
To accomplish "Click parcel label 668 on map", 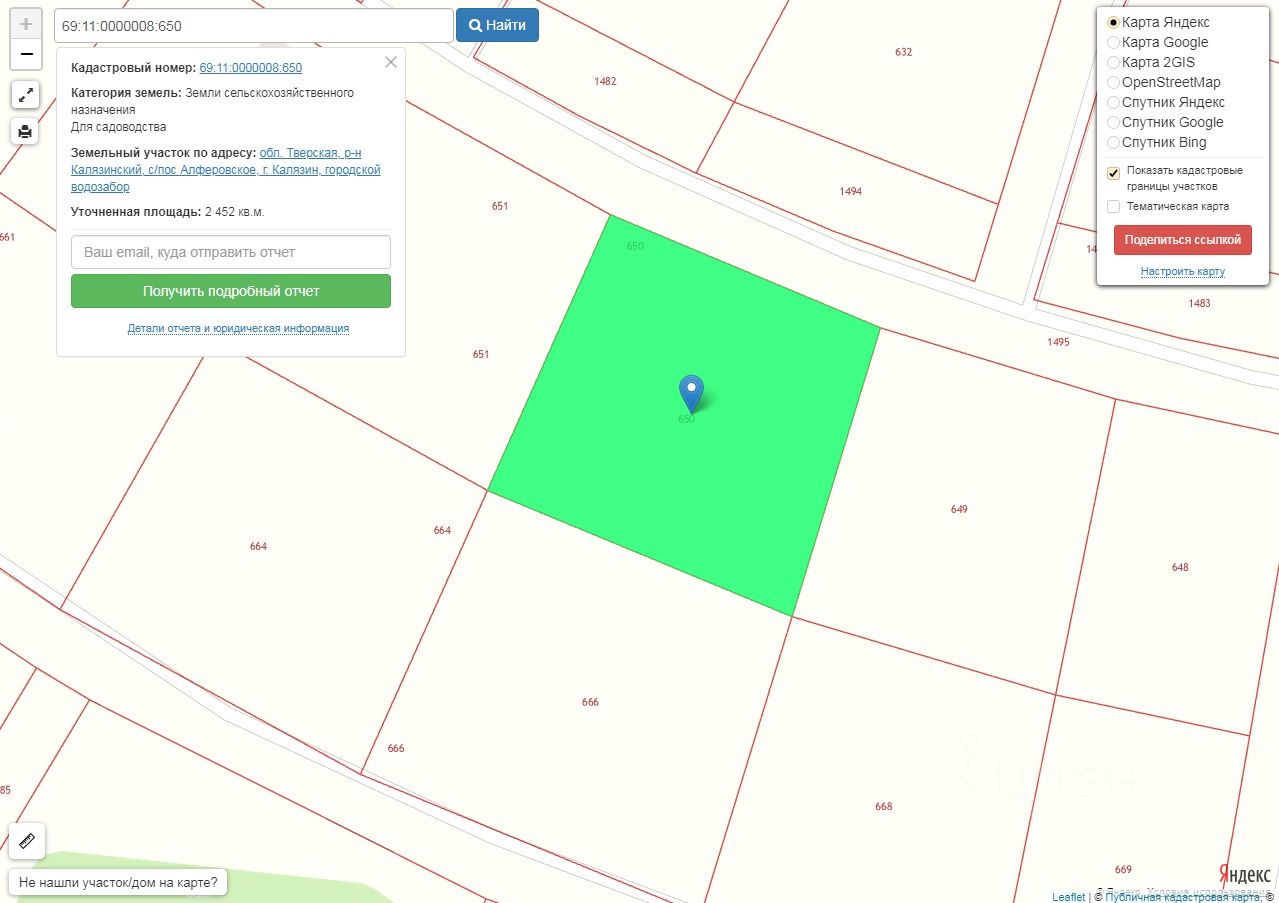I will [883, 806].
